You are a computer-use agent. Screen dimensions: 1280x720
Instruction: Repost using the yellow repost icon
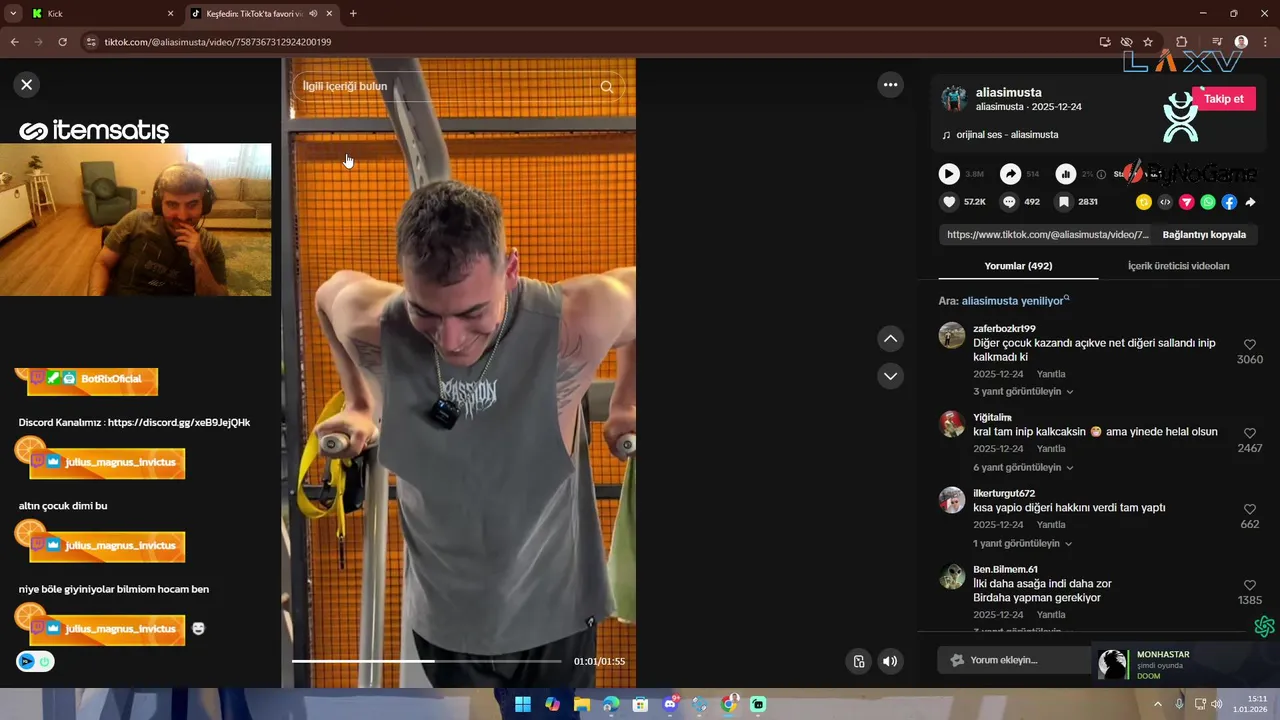1144,202
